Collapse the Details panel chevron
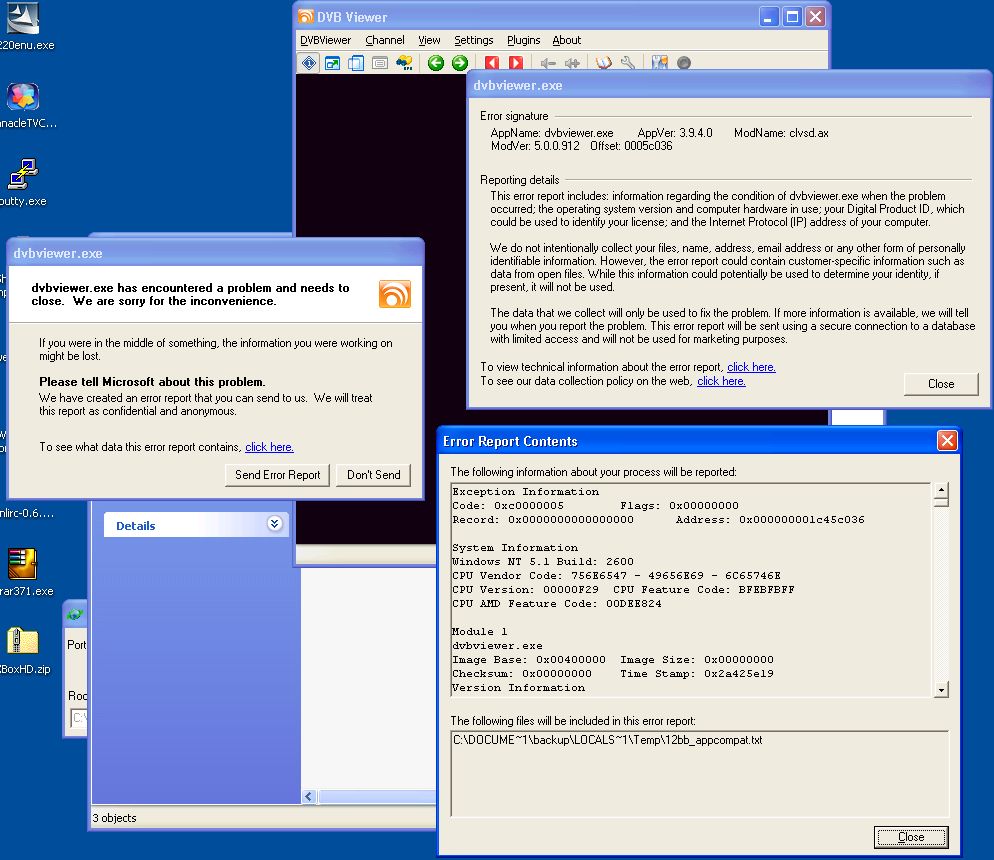994x860 pixels. [x=275, y=524]
